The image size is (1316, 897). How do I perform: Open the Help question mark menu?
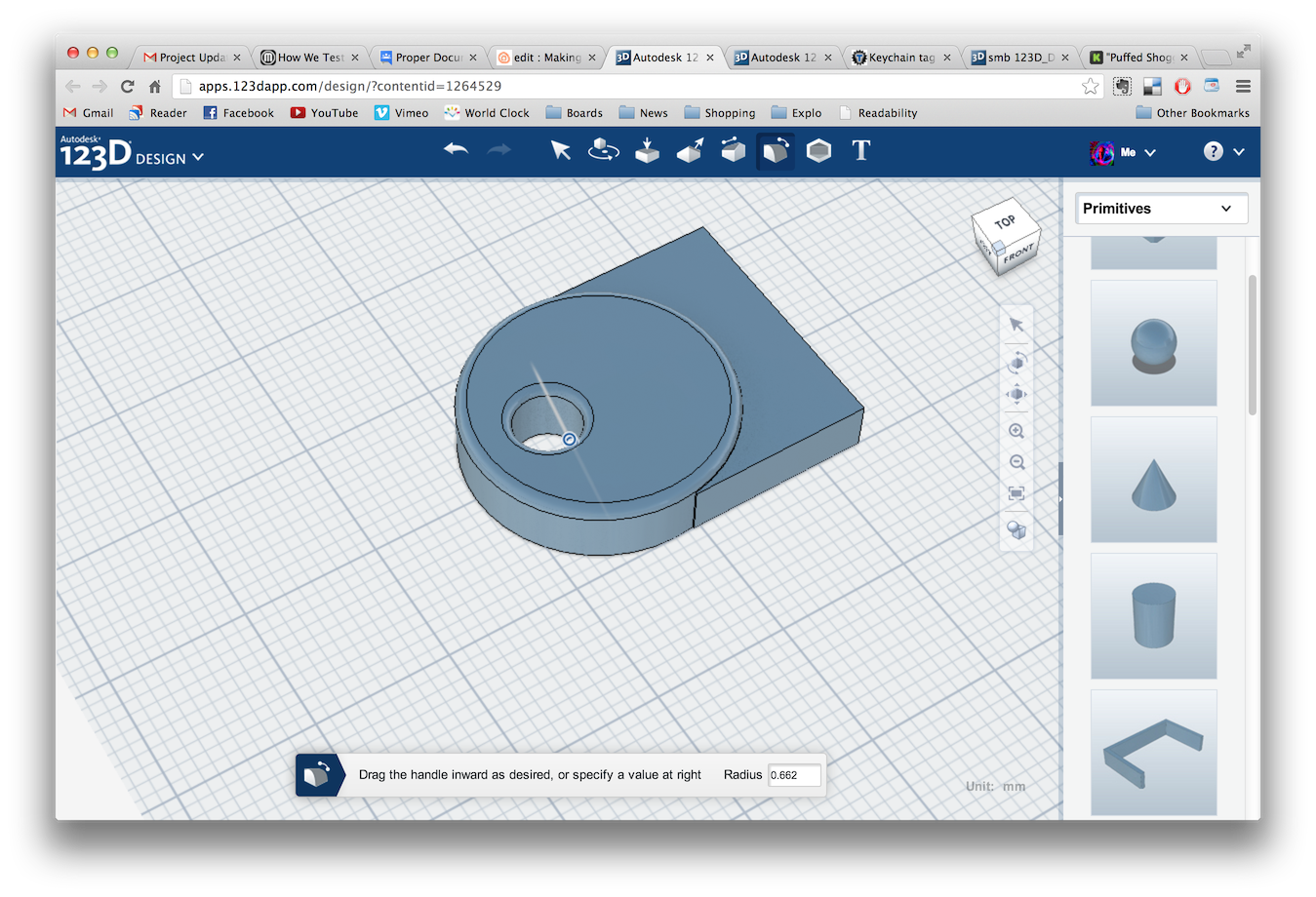[x=1223, y=151]
